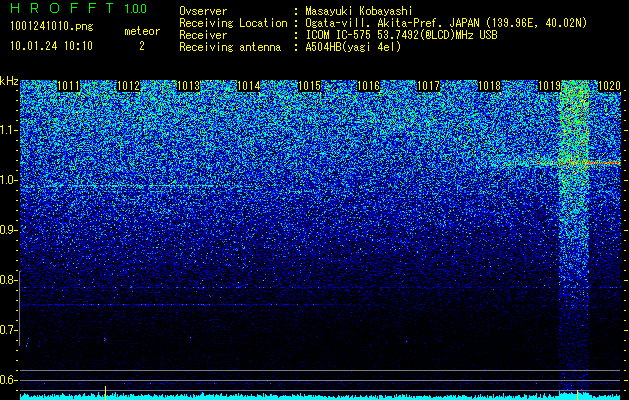The height and width of the screenshot is (400, 629).
Task: Click the observer name Masayuki Kobayashi
Action: 359,11
